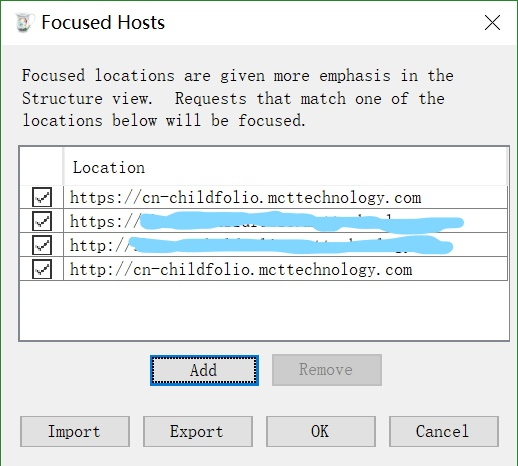The height and width of the screenshot is (466, 518).
Task: Cancel the Focused Hosts dialog
Action: [x=444, y=431]
